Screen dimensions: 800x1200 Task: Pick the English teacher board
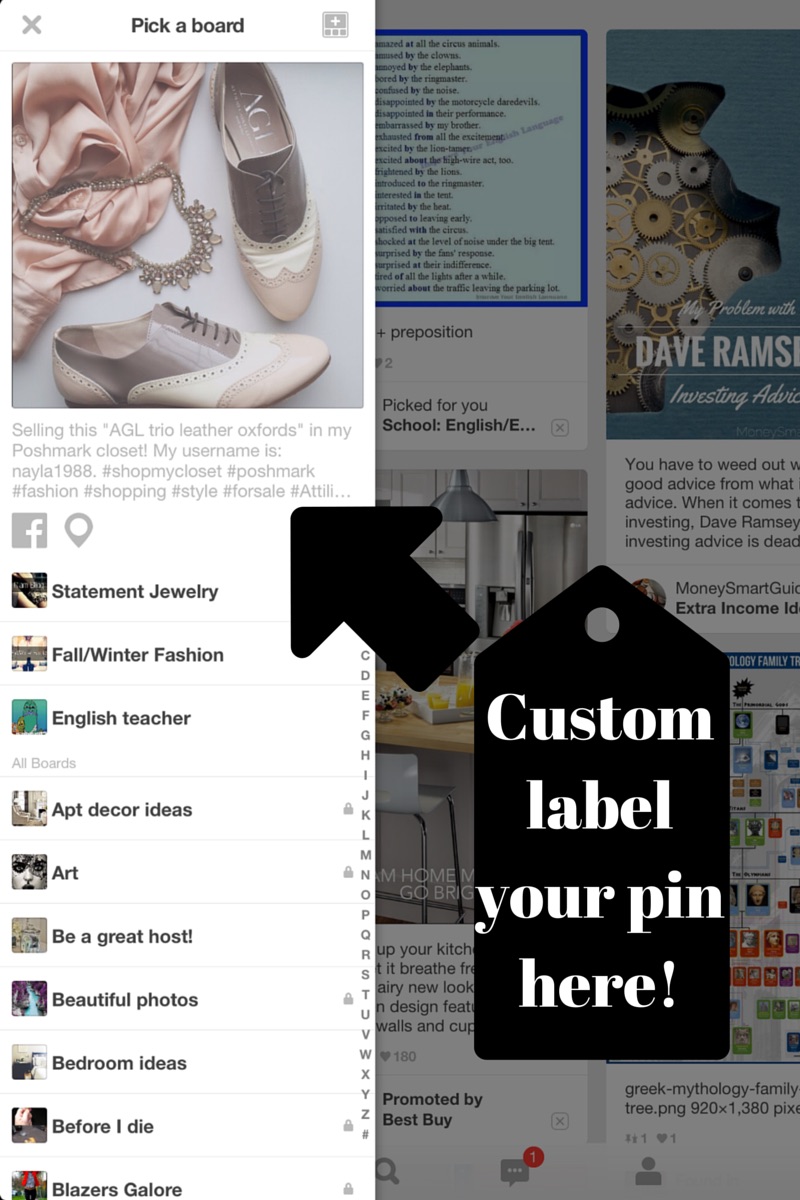point(187,718)
